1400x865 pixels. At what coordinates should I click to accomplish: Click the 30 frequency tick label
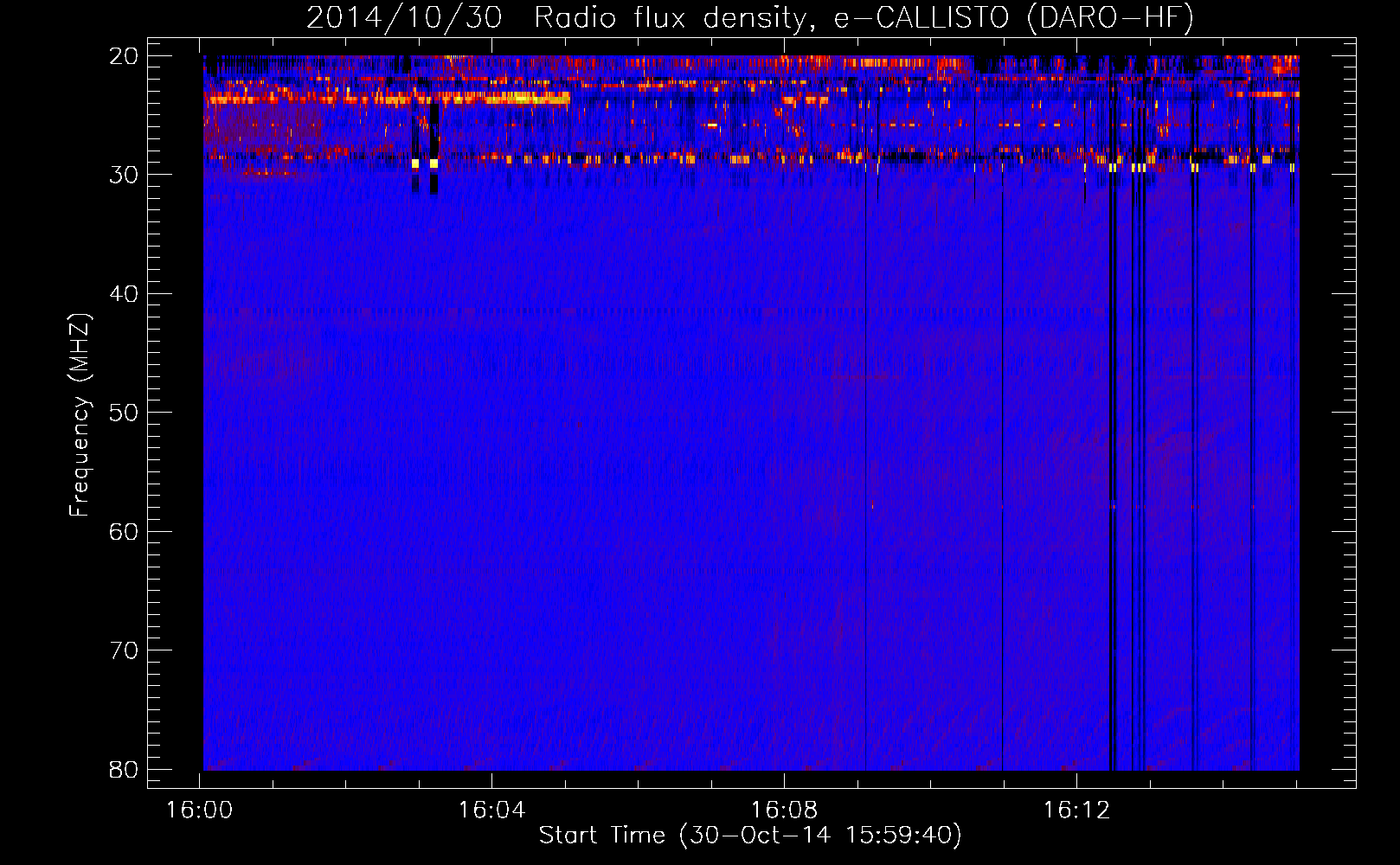124,175
